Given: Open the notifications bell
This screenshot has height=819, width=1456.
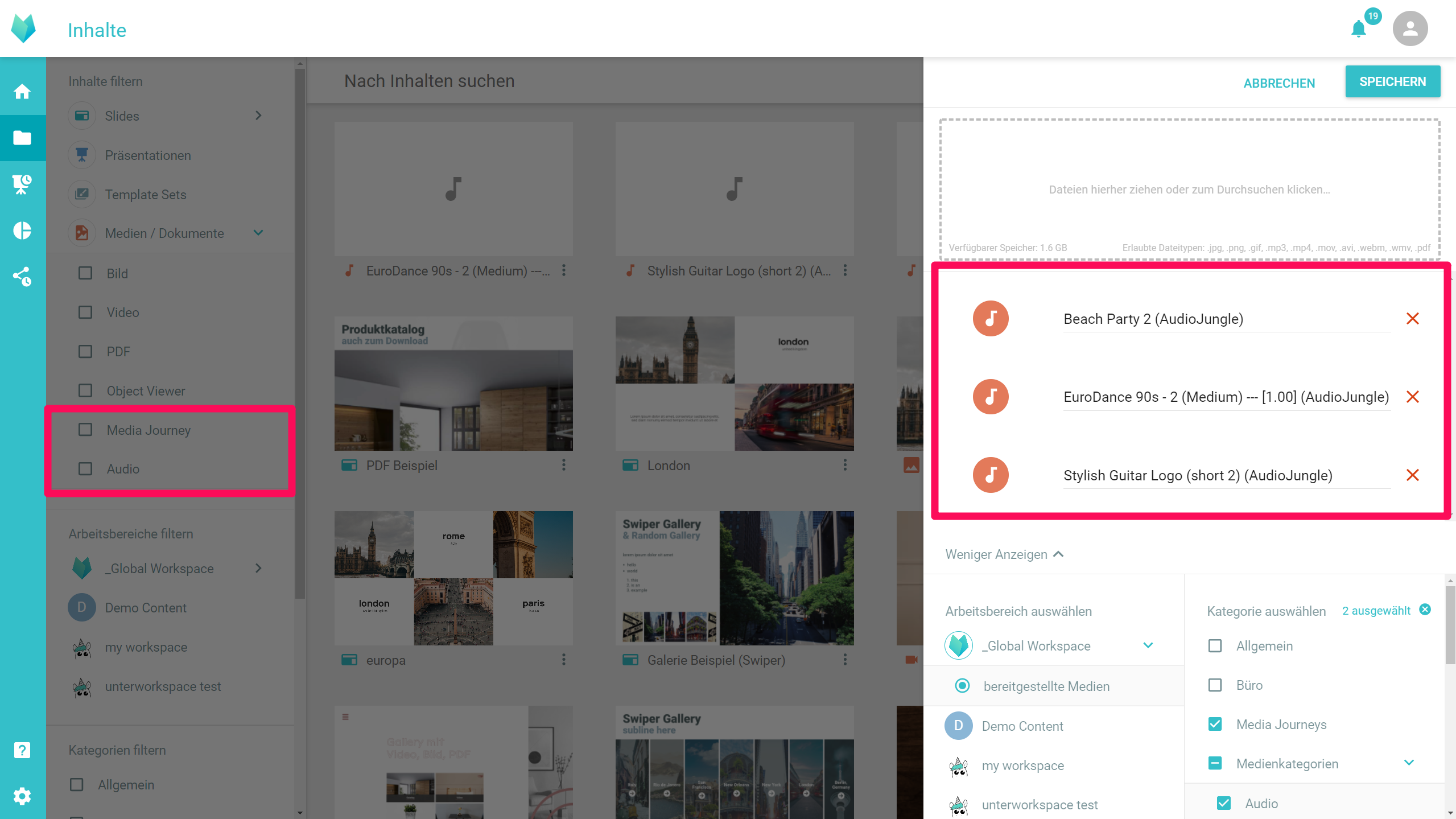Looking at the screenshot, I should pos(1359,28).
